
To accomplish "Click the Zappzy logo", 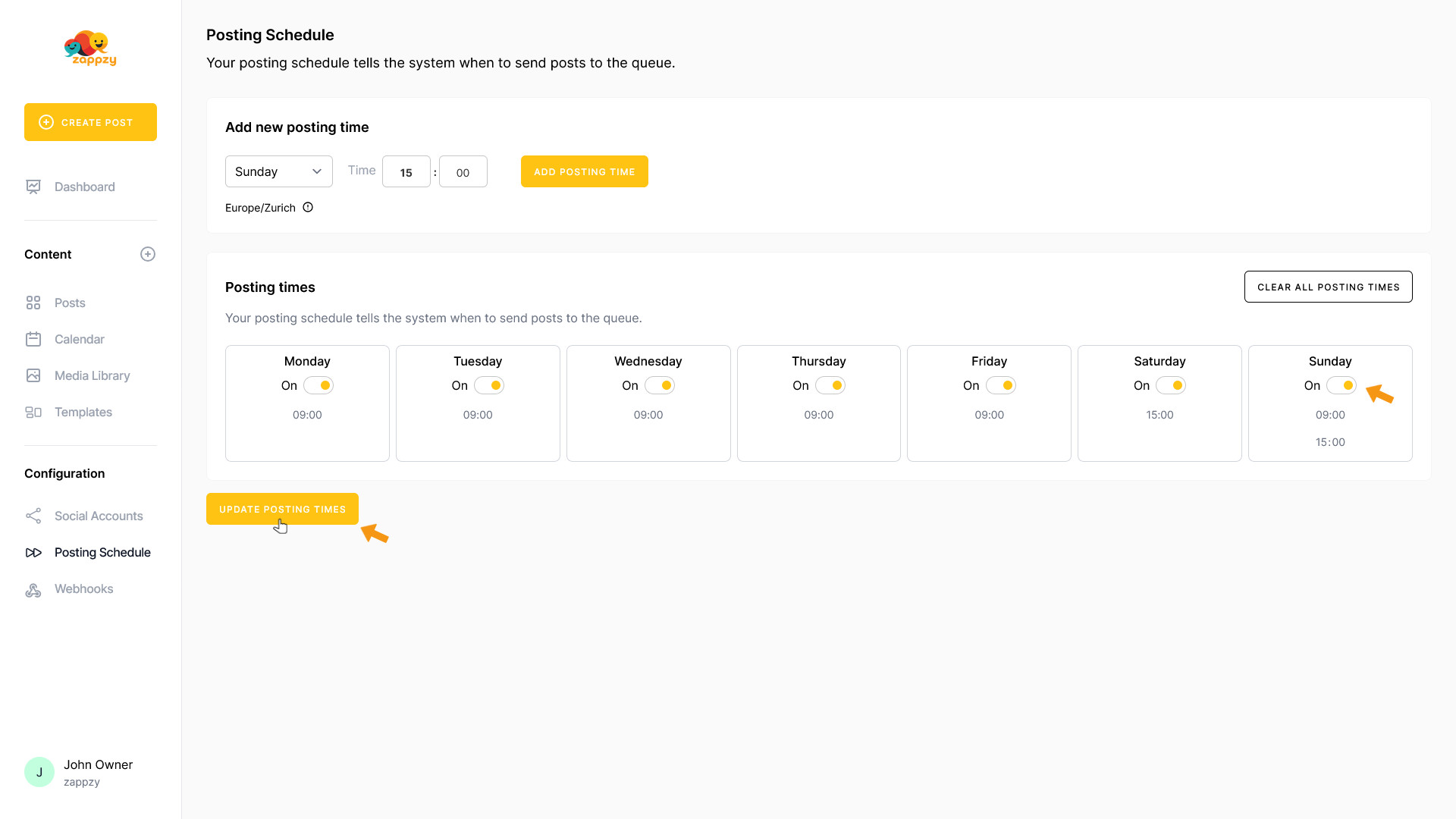I will 90,49.
